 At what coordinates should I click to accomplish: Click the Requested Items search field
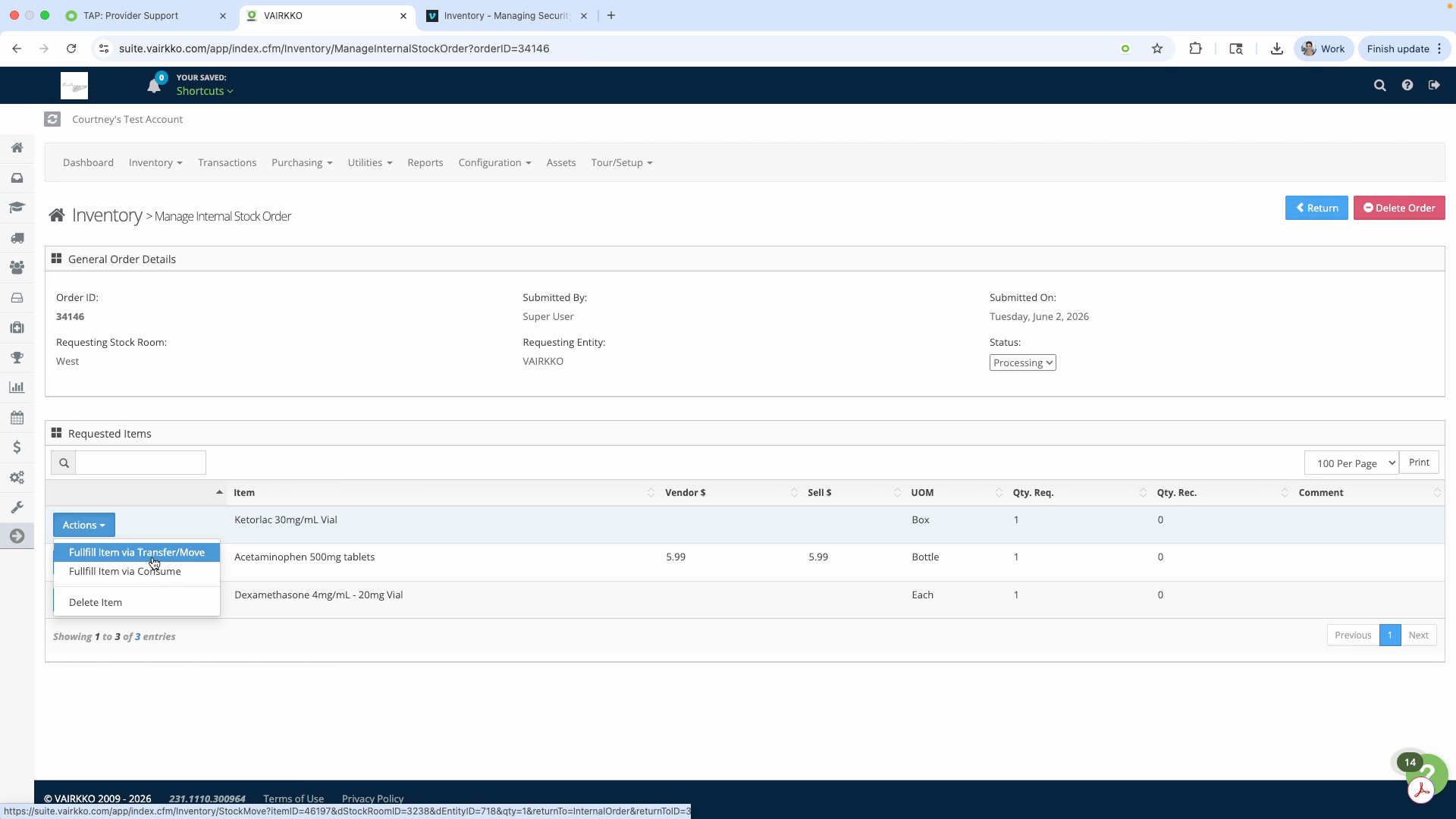[140, 463]
